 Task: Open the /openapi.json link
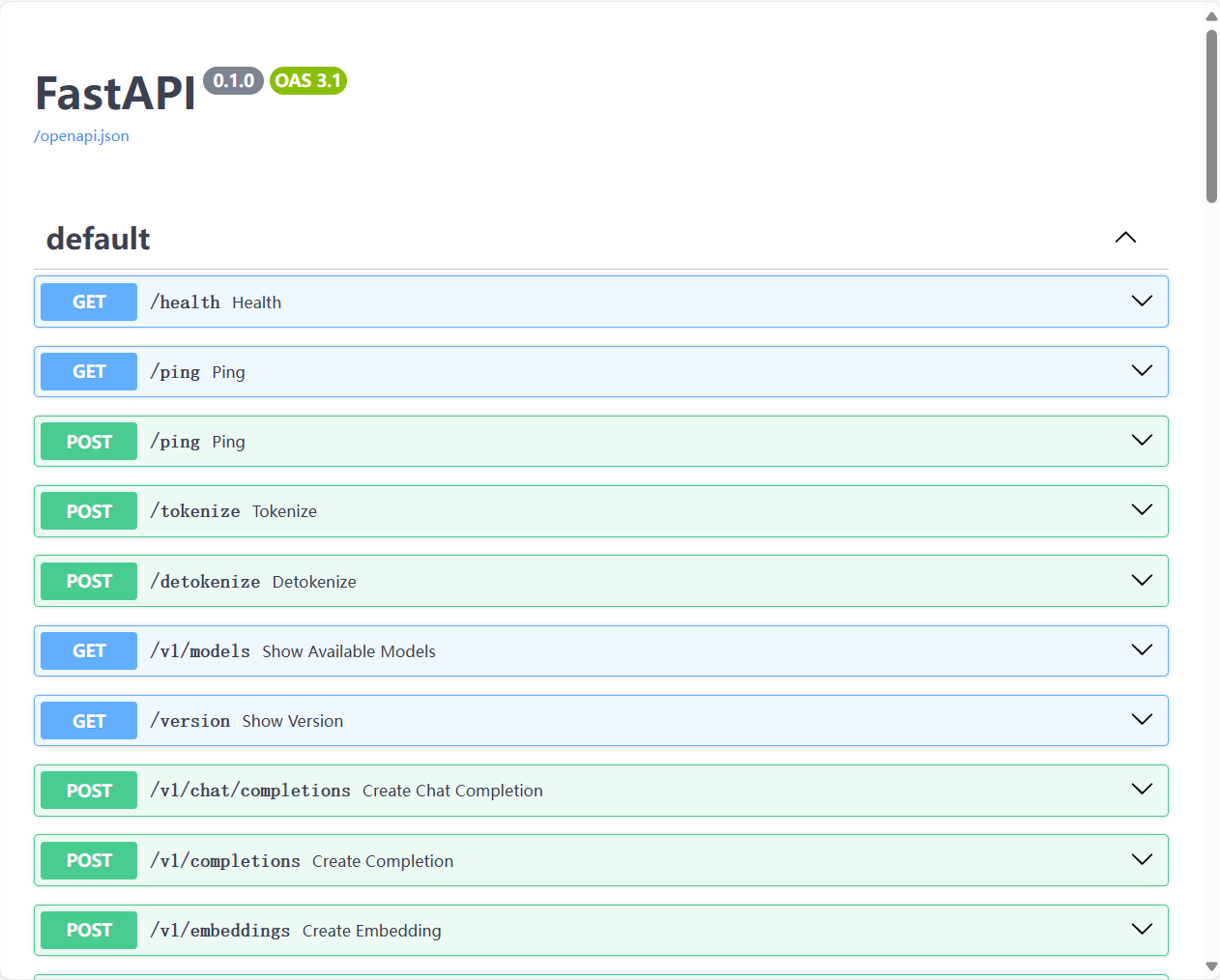[81, 136]
